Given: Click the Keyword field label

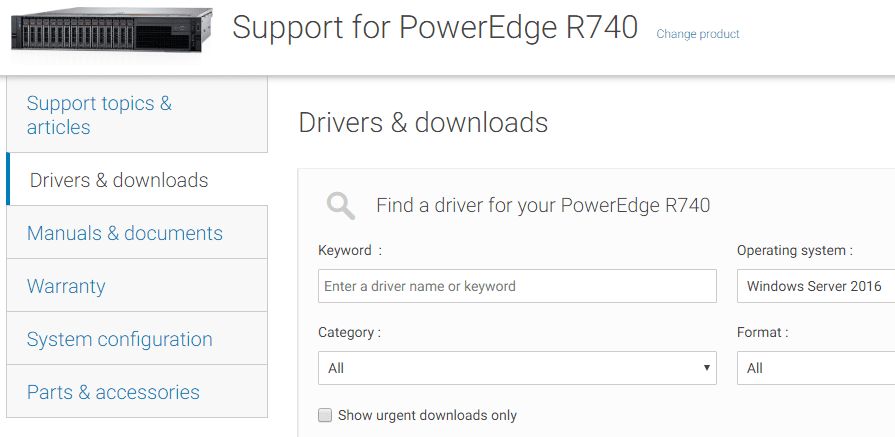Looking at the screenshot, I should click(345, 250).
